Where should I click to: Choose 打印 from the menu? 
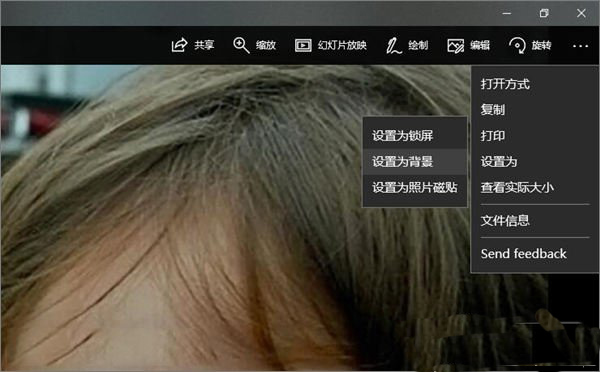[535, 136]
